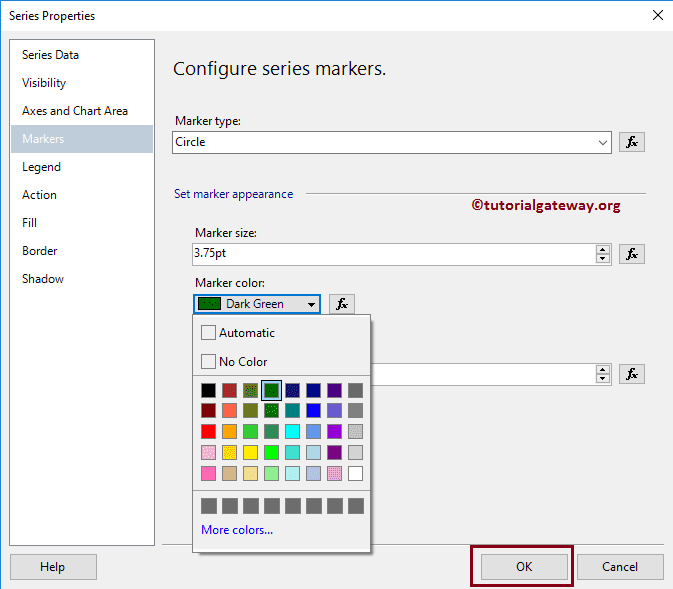Pick the bright red color swatch
Viewport: 673px width, 589px height.
coord(208,431)
